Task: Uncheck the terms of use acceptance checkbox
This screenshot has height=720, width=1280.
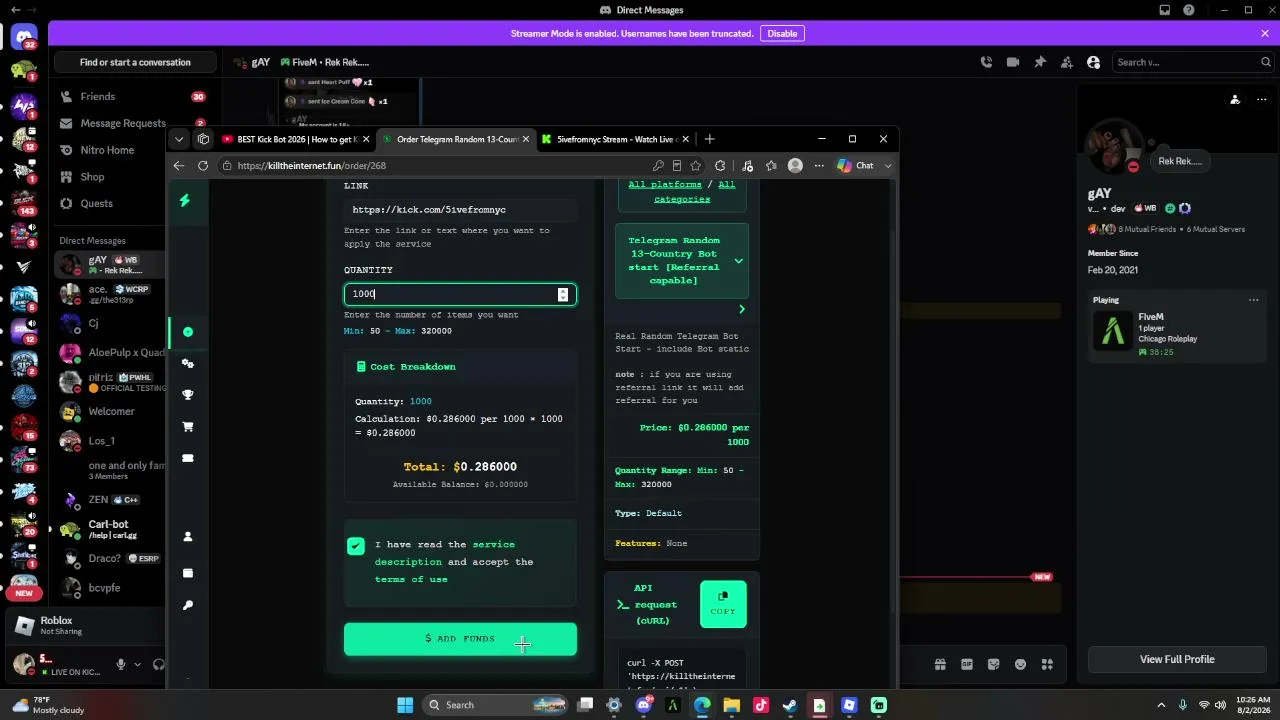Action: pos(356,545)
